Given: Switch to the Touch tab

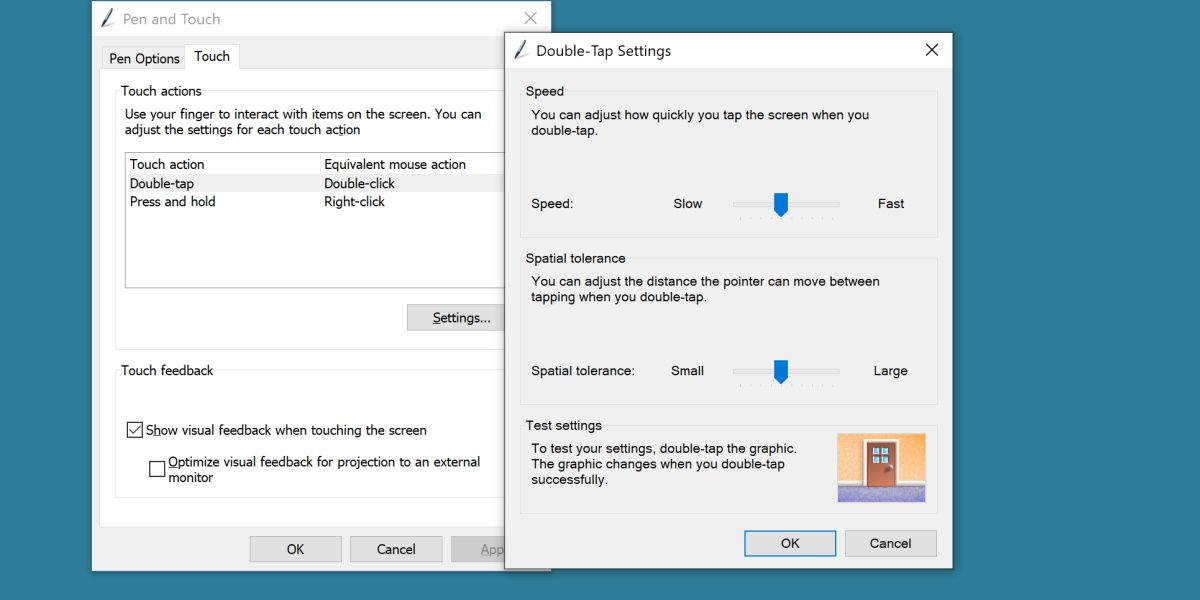Looking at the screenshot, I should tap(212, 56).
